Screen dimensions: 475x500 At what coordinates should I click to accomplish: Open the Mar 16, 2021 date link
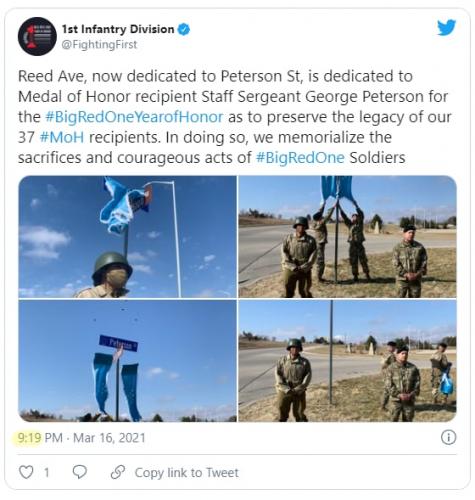click(x=109, y=438)
